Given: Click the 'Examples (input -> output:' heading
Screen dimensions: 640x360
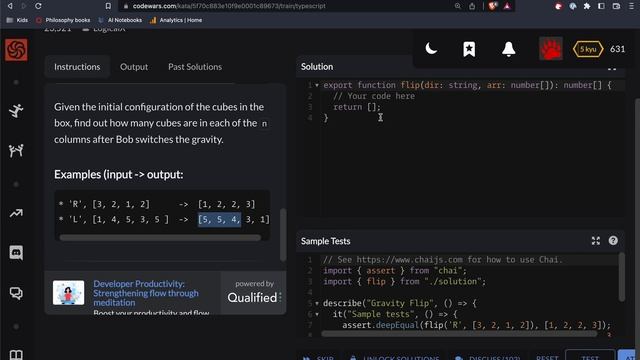Looking at the screenshot, I should [x=119, y=175].
